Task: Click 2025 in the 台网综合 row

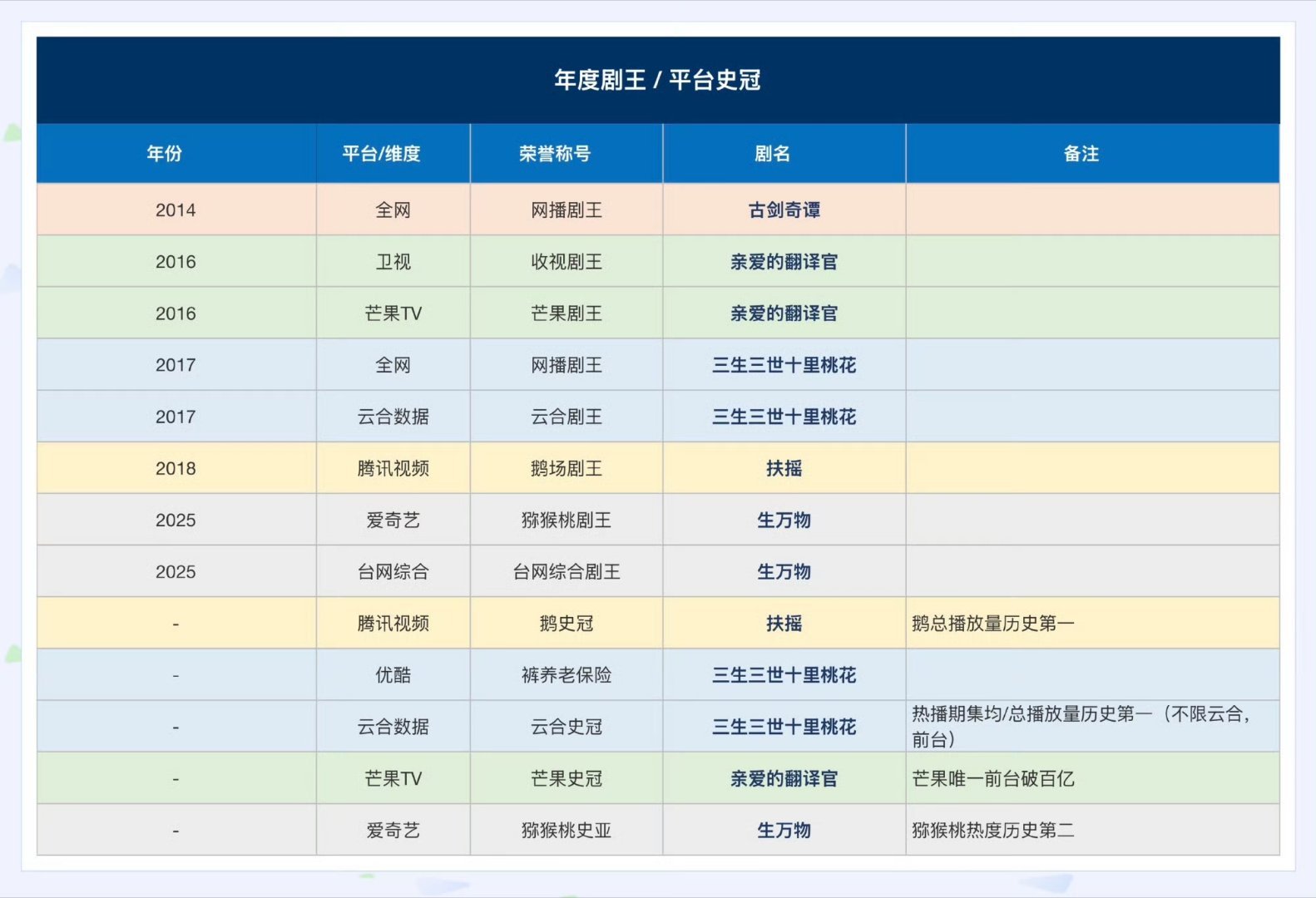Action: tap(176, 572)
